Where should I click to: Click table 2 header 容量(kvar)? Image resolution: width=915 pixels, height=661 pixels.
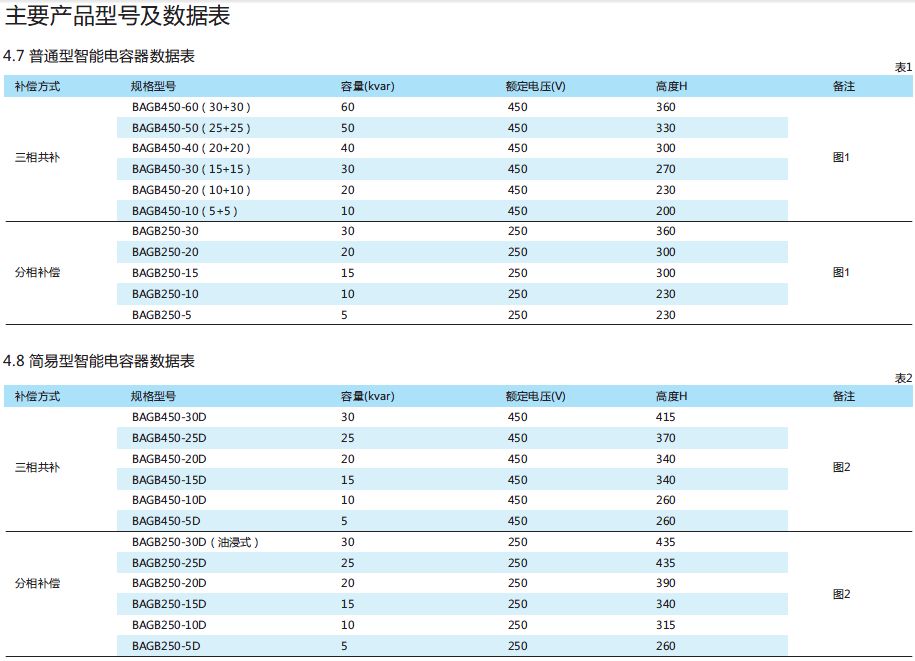[368, 397]
